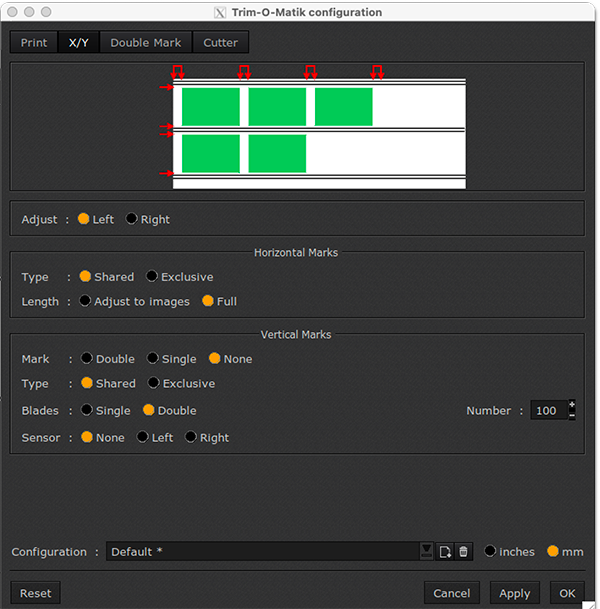This screenshot has height=609, width=600.
Task: Choose Left Sensor option
Action: [x=143, y=438]
